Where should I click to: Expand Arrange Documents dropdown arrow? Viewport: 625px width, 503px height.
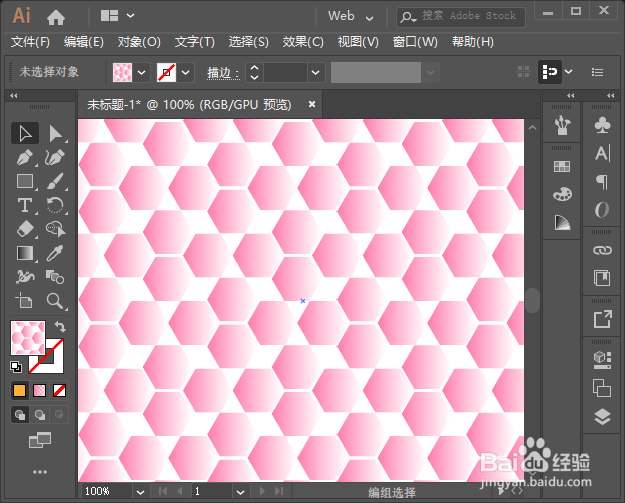tap(130, 16)
